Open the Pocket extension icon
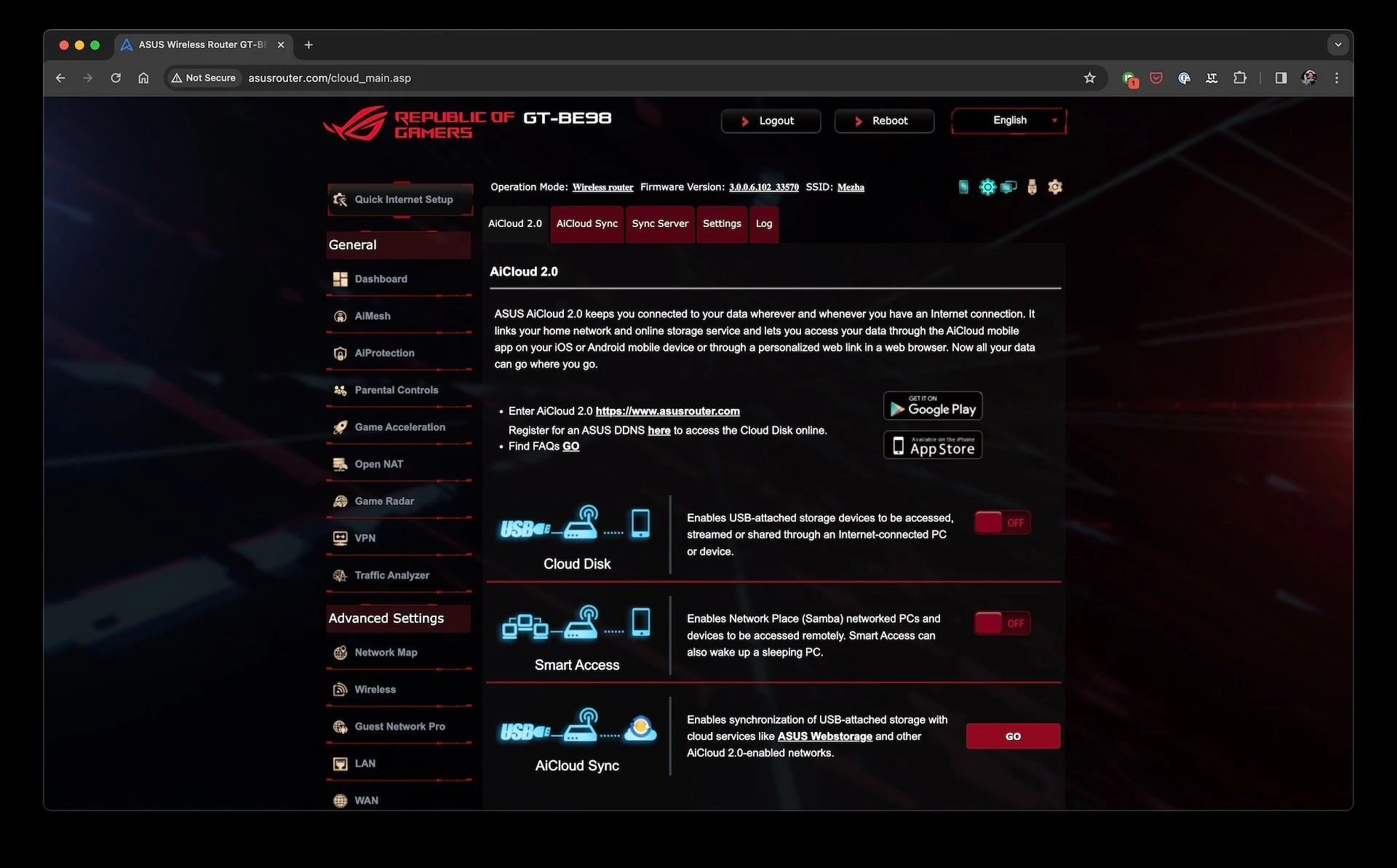1397x868 pixels. click(1156, 78)
